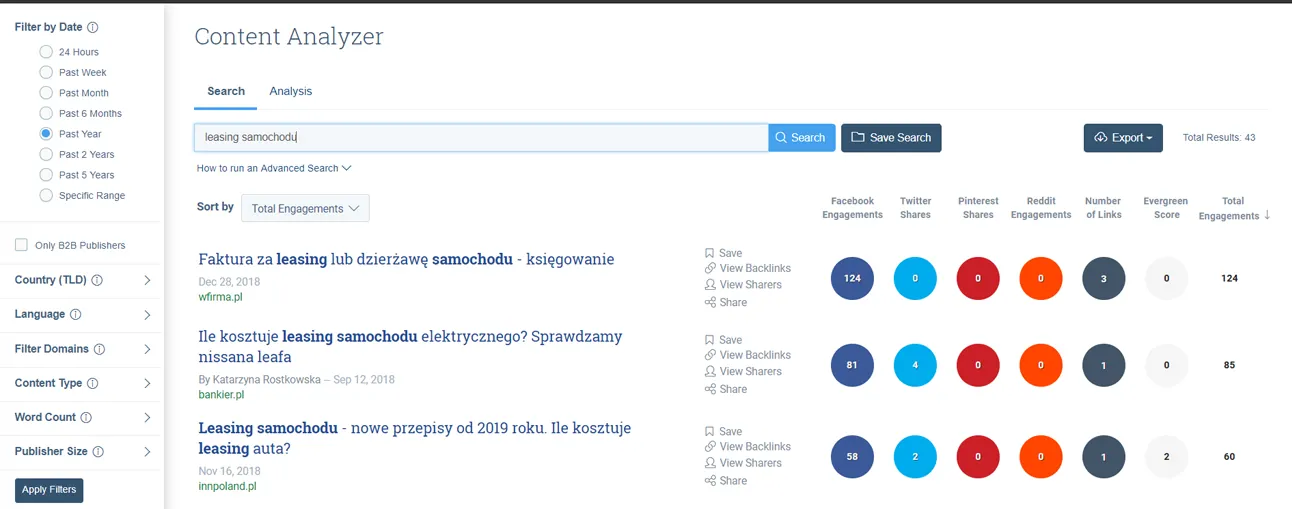Expand the Country (TLD) filter

pyautogui.click(x=147, y=280)
